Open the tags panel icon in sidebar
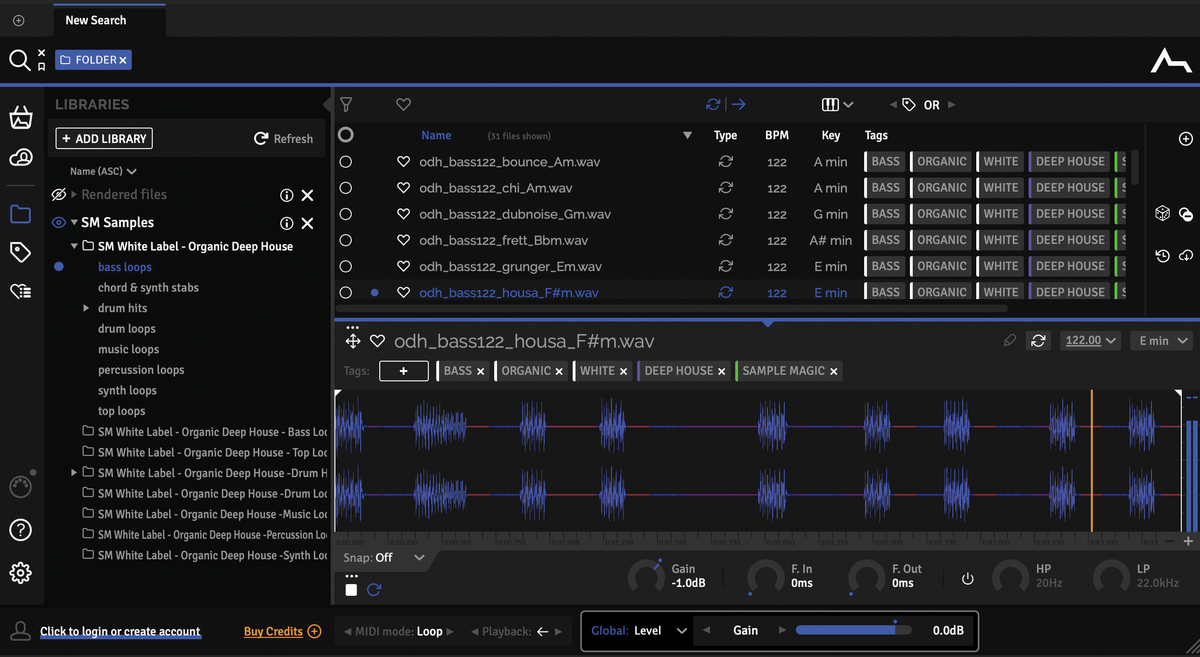Image resolution: width=1200 pixels, height=657 pixels. pyautogui.click(x=20, y=252)
